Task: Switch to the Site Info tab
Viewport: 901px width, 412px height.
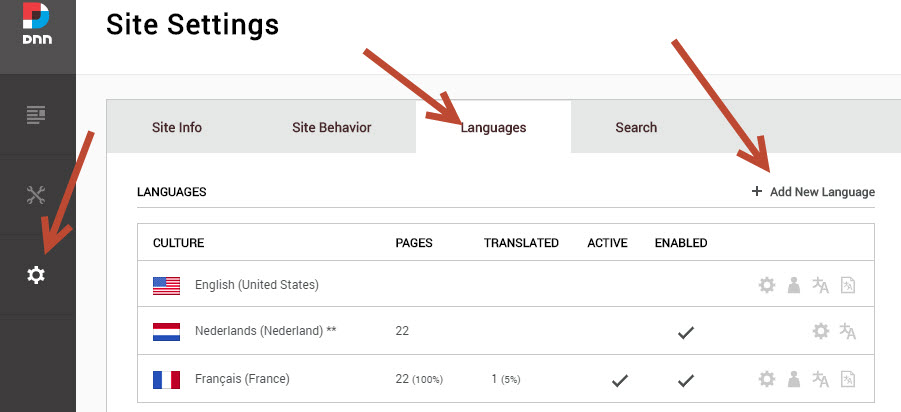Action: pyautogui.click(x=177, y=127)
